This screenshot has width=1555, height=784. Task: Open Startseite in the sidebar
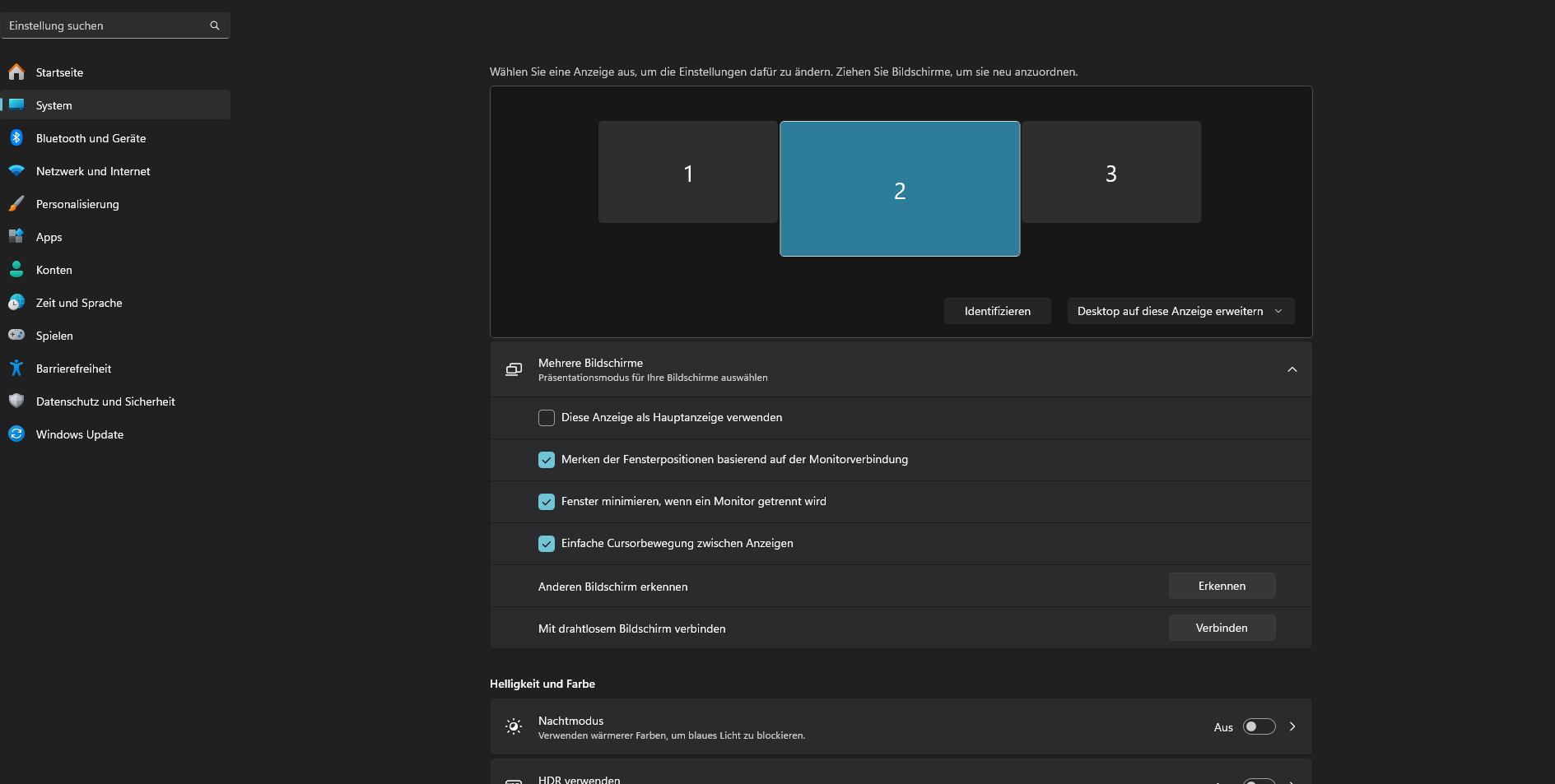pyautogui.click(x=115, y=72)
